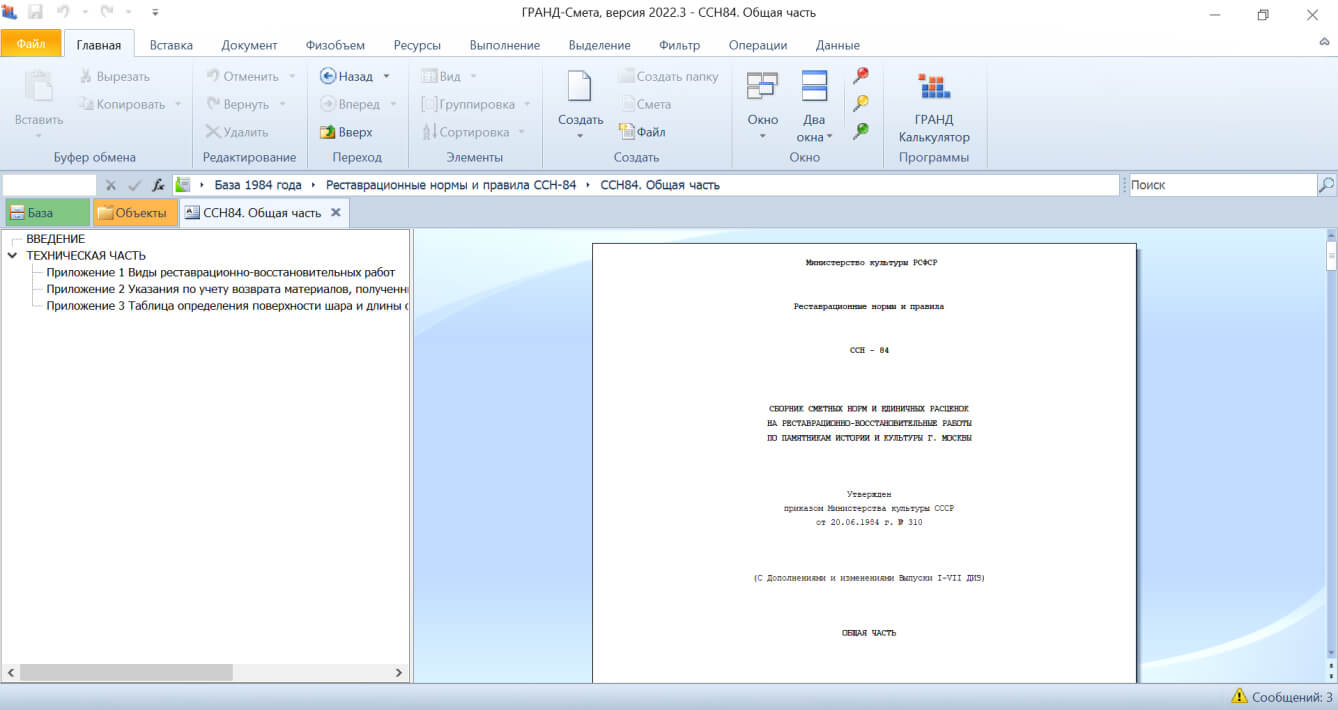Click the Два окна split icon
The height and width of the screenshot is (710, 1338).
(814, 86)
